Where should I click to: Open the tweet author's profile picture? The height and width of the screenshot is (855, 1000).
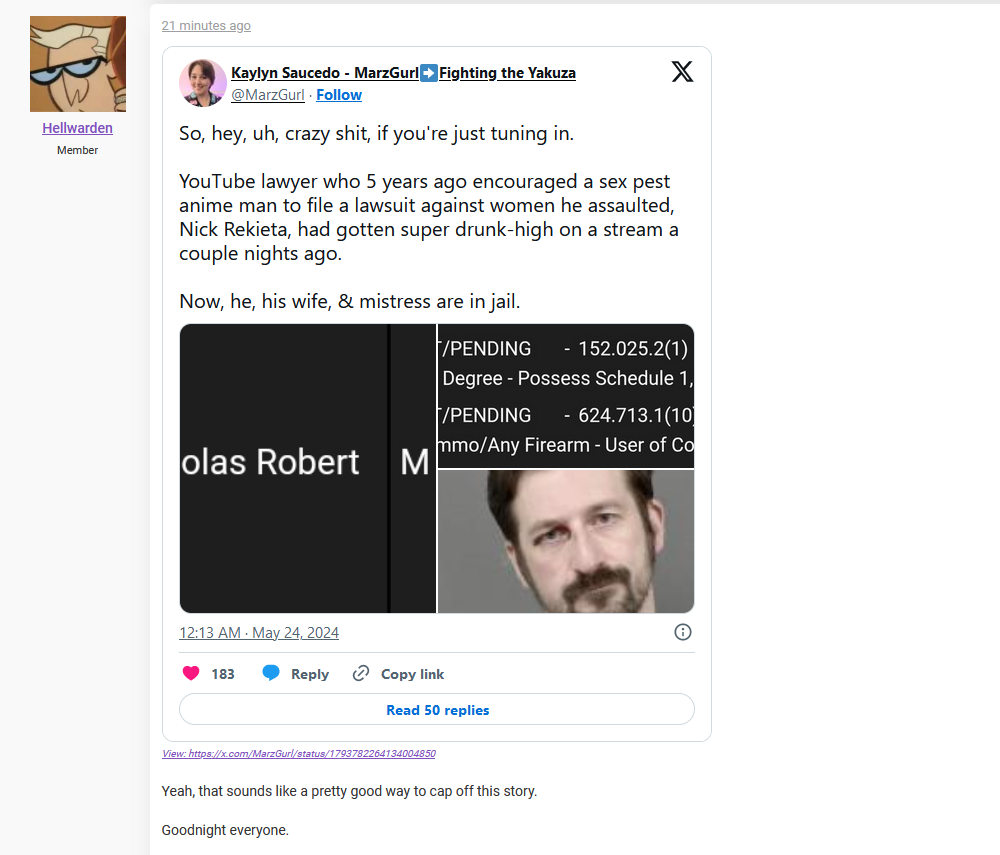point(203,83)
